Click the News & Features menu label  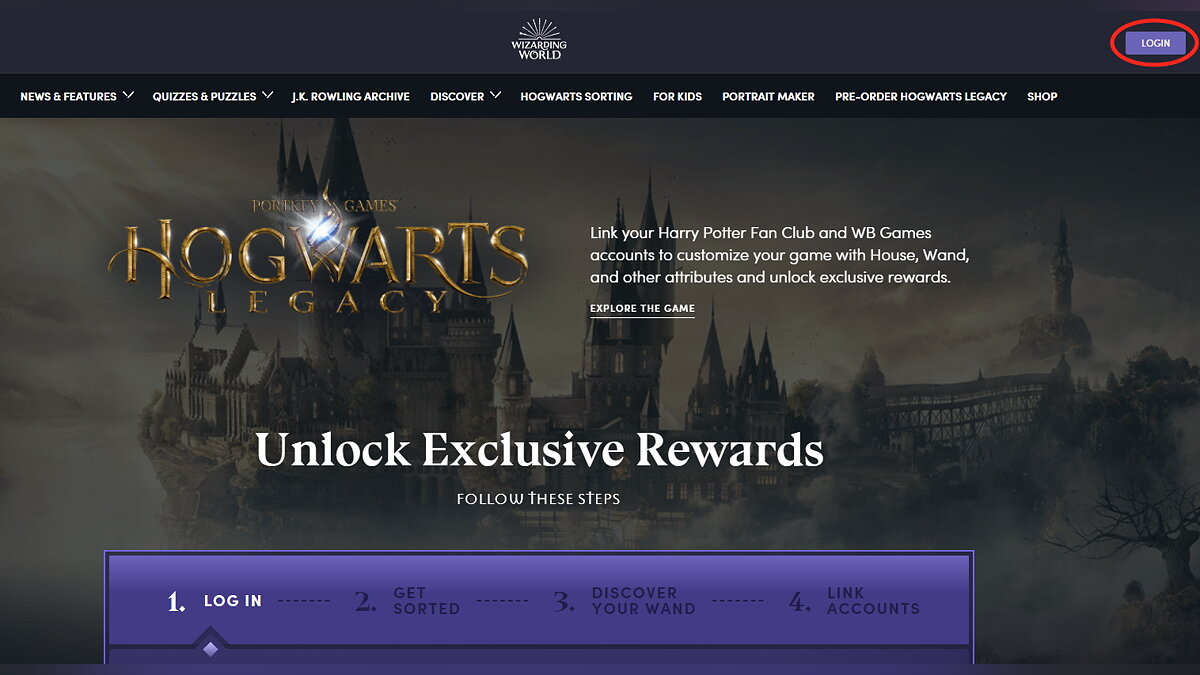[x=68, y=97]
